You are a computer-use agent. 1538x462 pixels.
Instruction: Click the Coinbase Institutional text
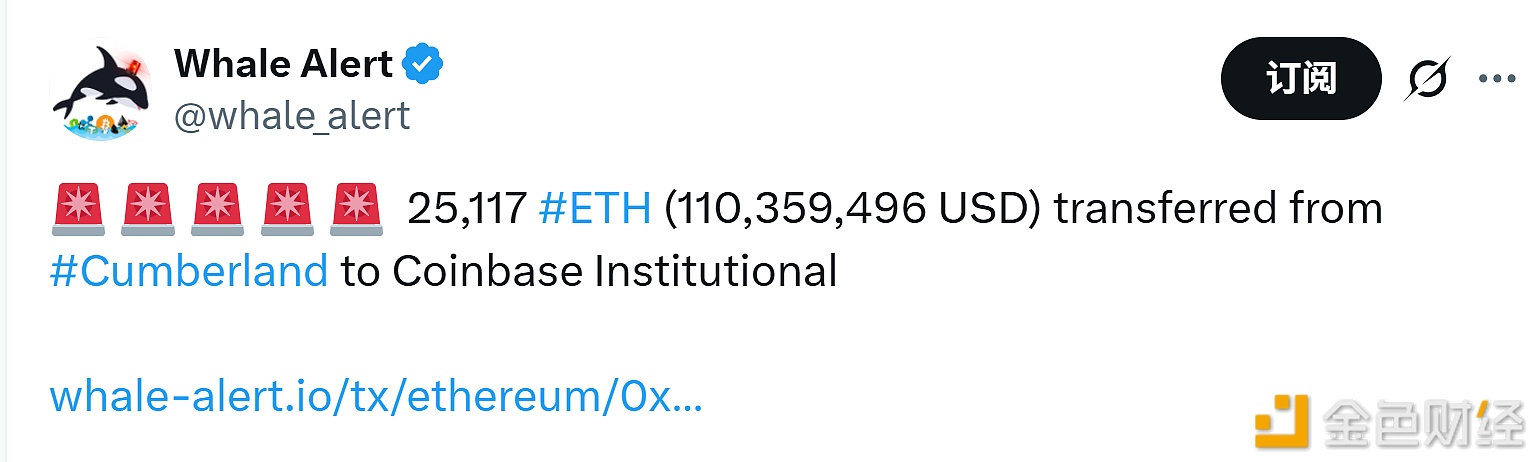coord(615,271)
